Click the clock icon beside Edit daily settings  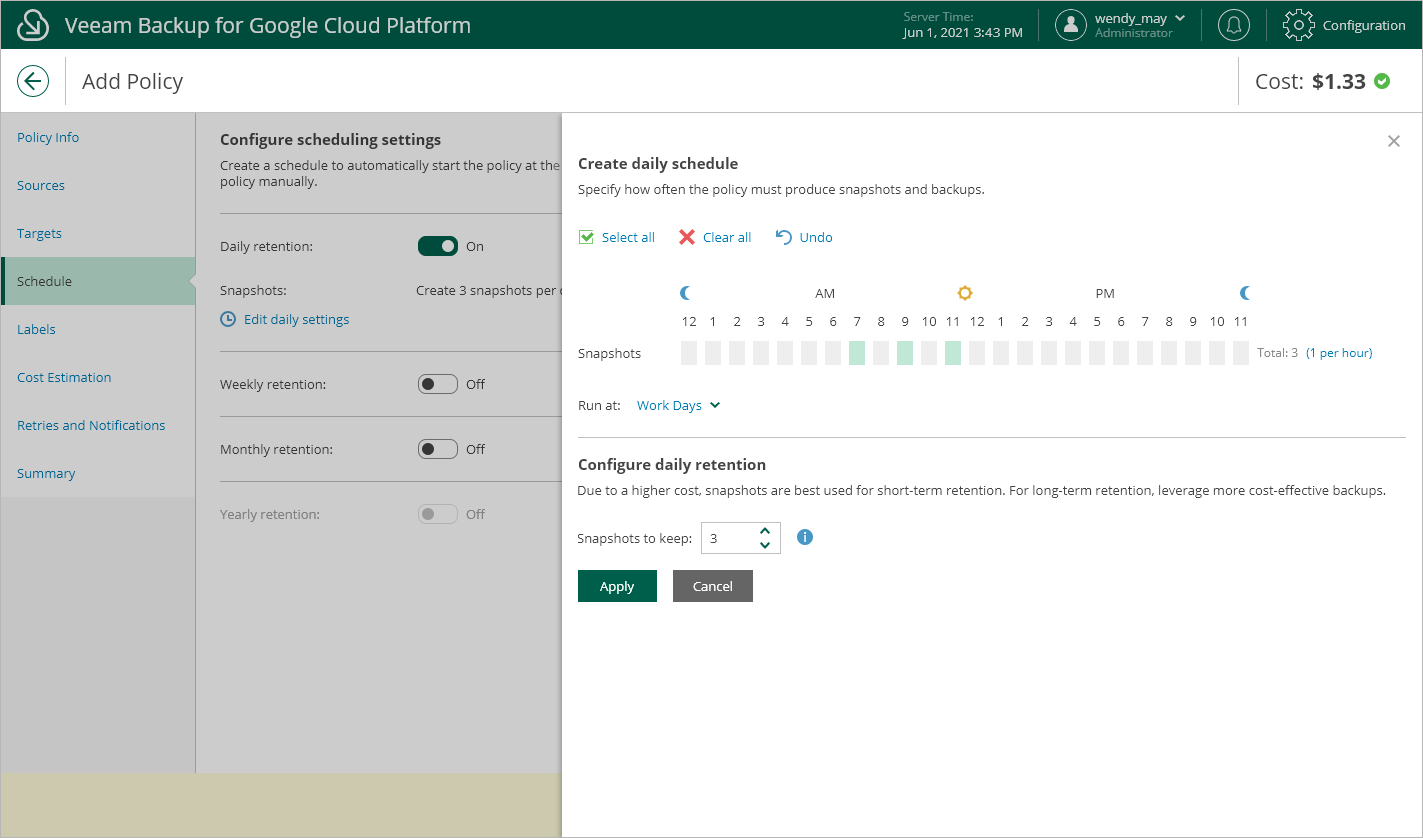228,319
